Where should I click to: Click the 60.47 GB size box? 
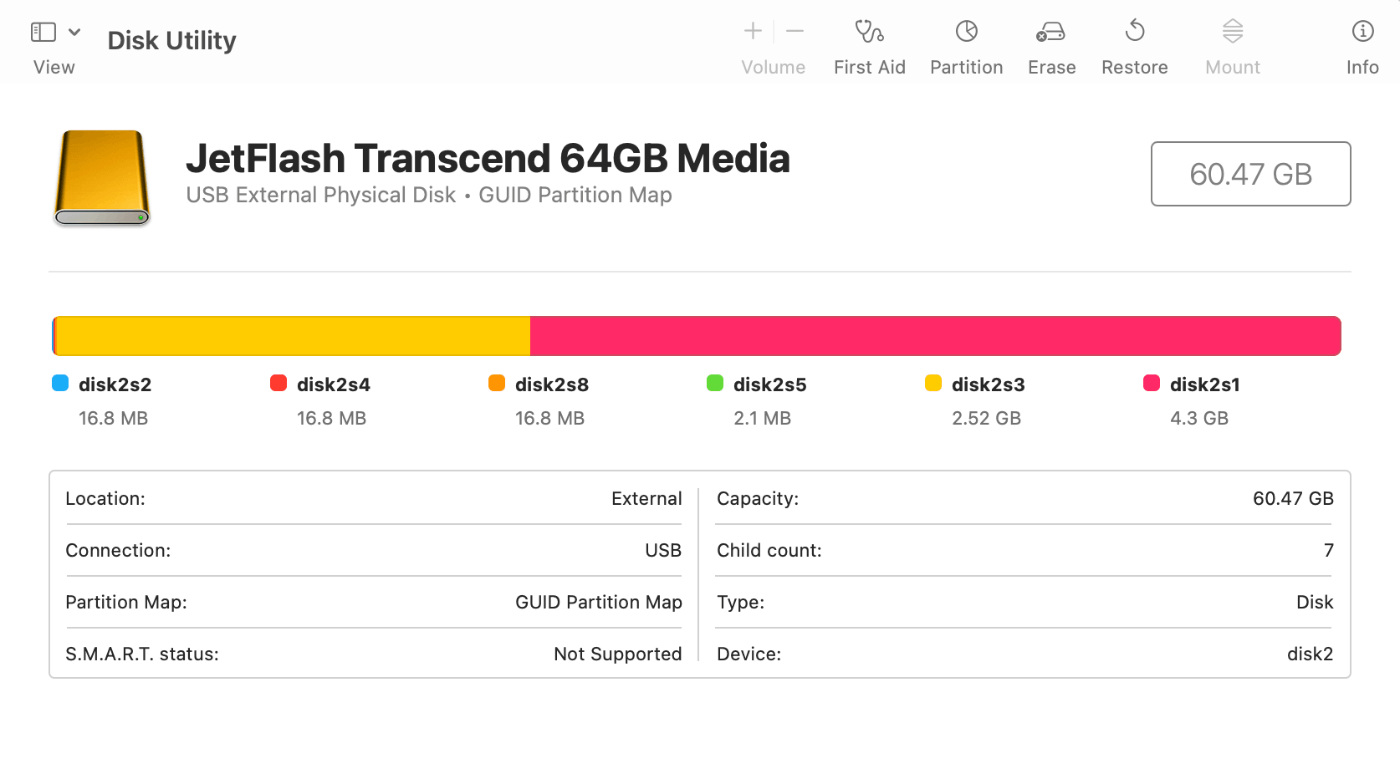click(x=1251, y=174)
